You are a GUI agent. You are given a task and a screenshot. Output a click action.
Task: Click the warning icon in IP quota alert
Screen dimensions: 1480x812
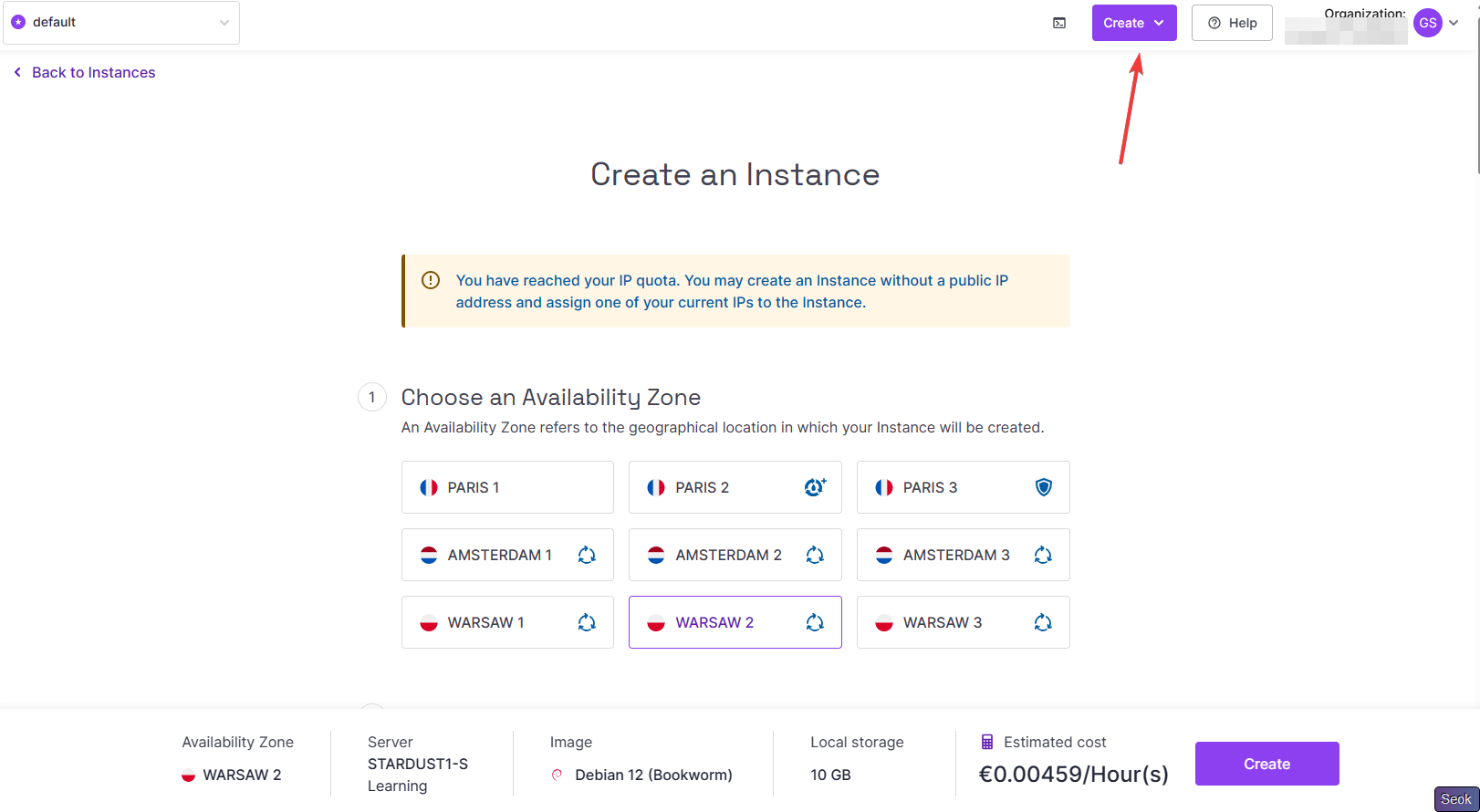(x=431, y=280)
